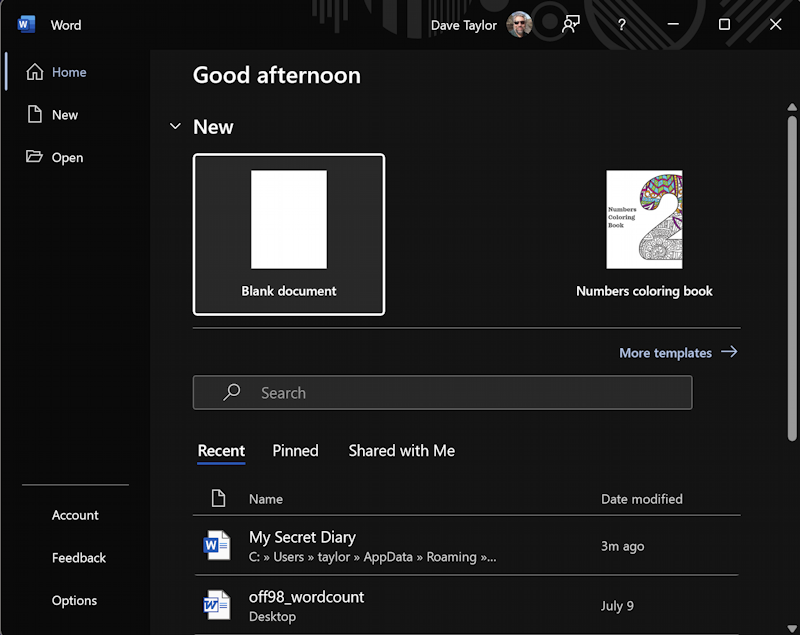Click the vertical scrollbar thumb

[x=792, y=278]
